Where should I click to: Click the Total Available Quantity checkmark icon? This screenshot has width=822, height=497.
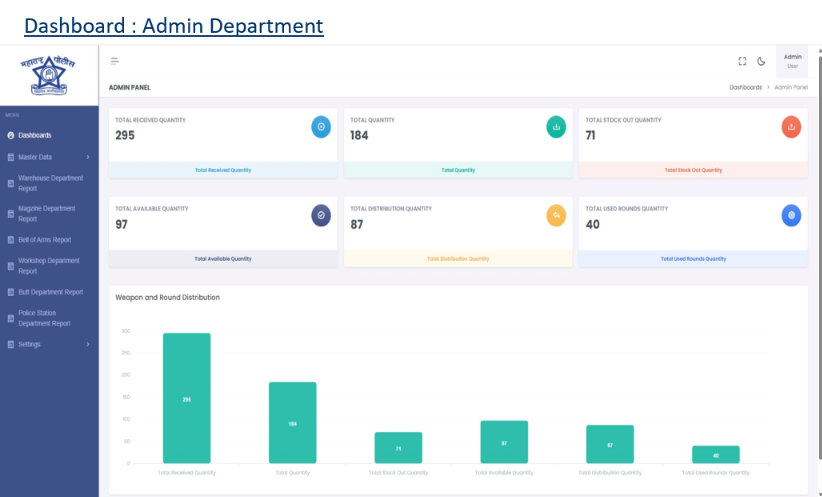[x=321, y=215]
